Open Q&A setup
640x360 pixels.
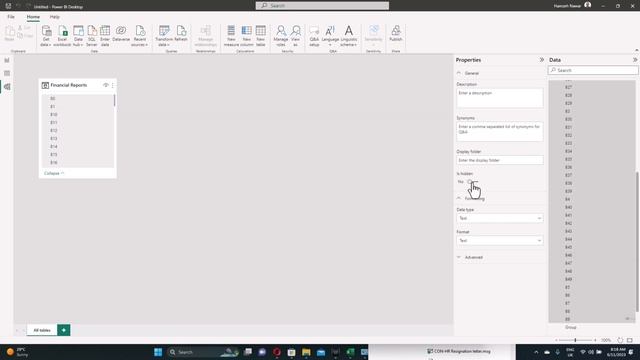[x=314, y=36]
